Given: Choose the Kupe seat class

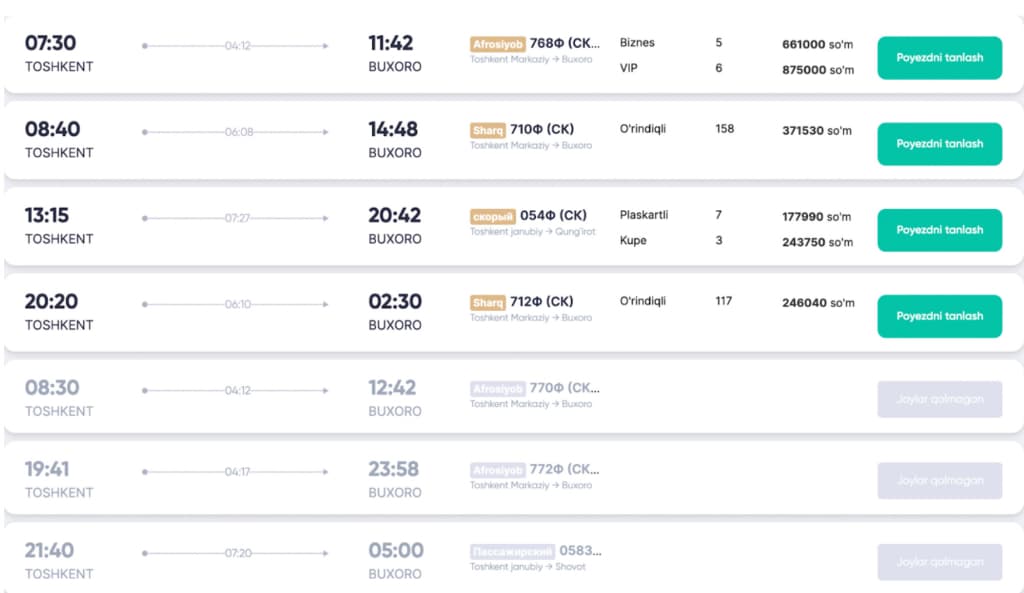Looking at the screenshot, I should [x=633, y=240].
